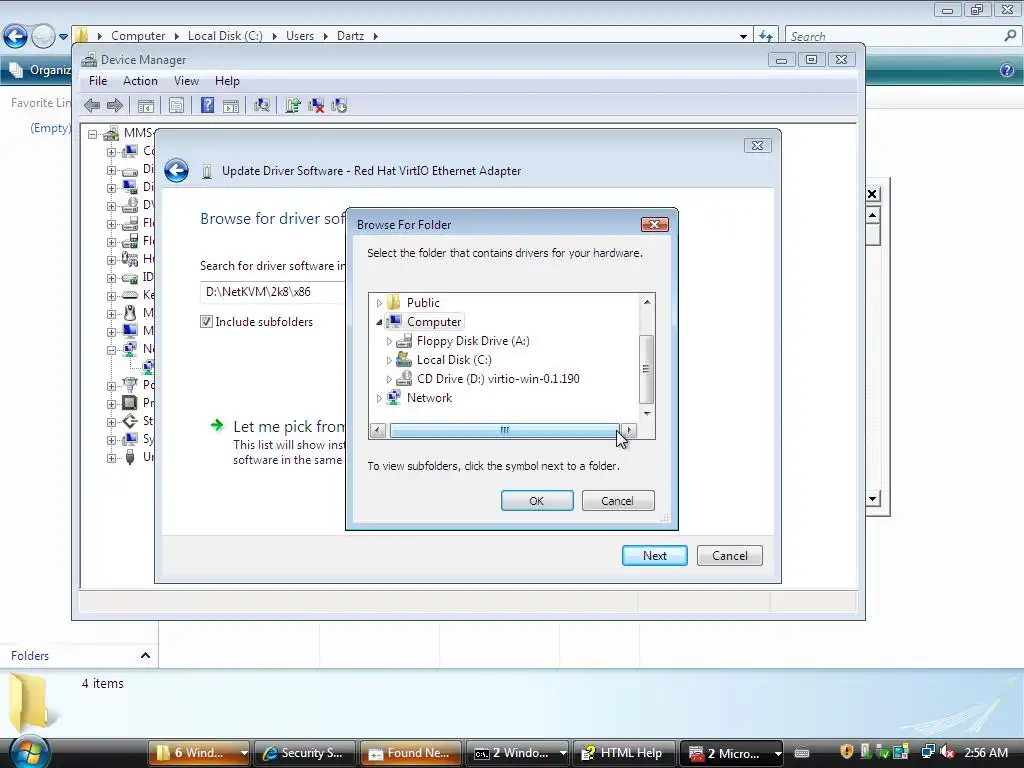1024x768 pixels.
Task: Click Dartz in the Explorer address breadcrumb
Action: click(x=350, y=36)
